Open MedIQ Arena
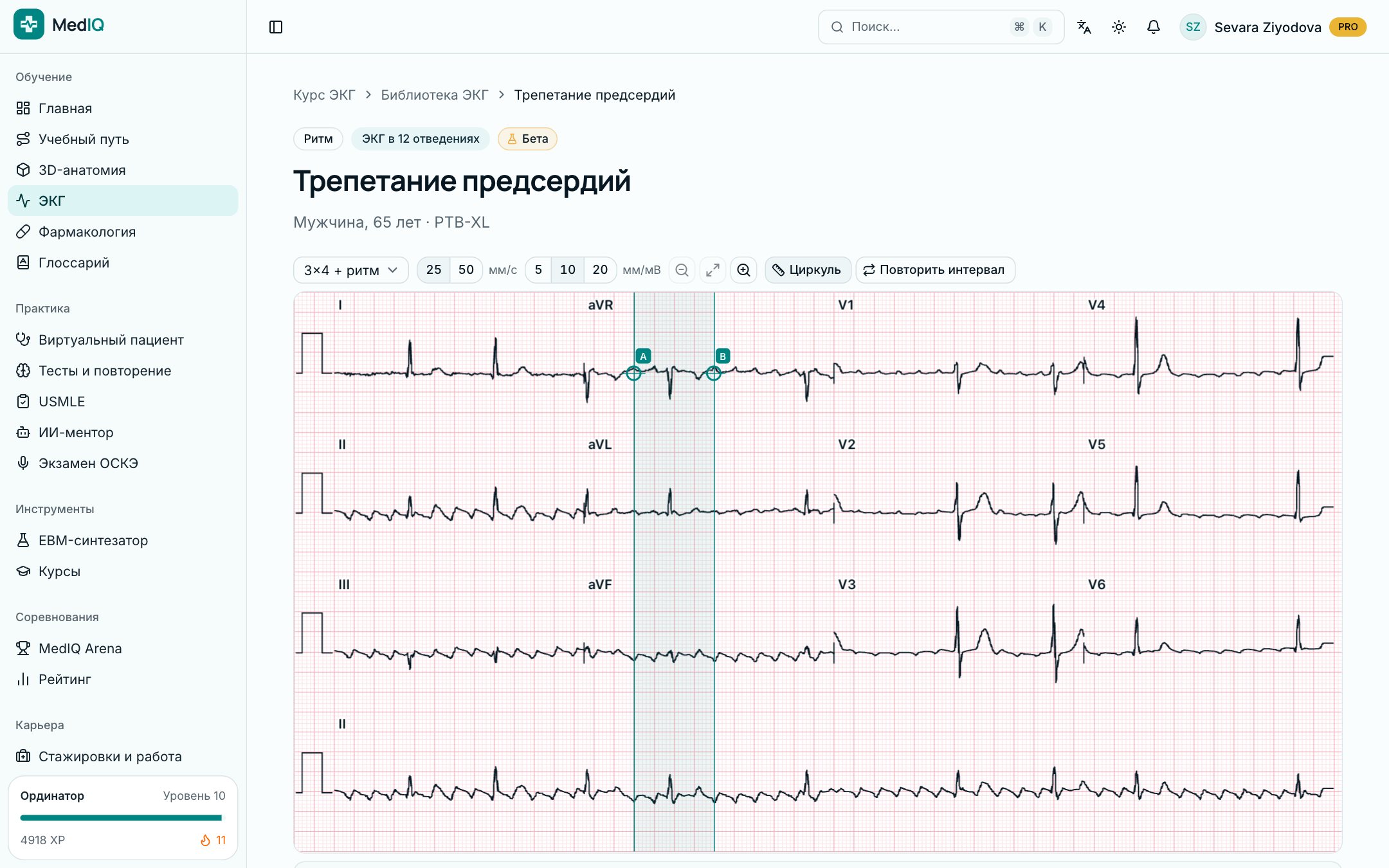This screenshot has width=1389, height=868. pos(123,648)
